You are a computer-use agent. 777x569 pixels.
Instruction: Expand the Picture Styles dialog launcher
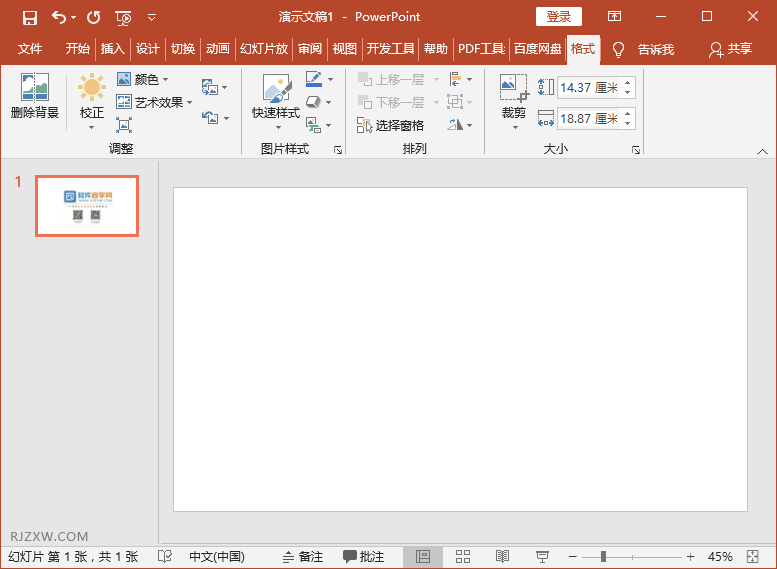click(337, 149)
